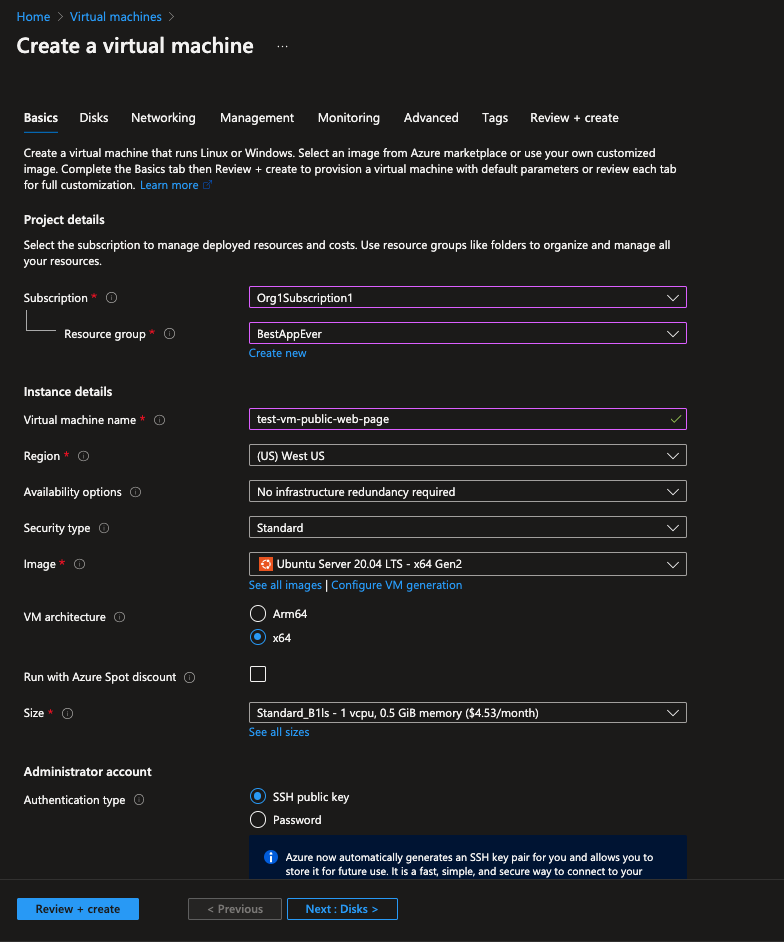Open the Networking tab
The width and height of the screenshot is (784, 942).
(x=163, y=118)
